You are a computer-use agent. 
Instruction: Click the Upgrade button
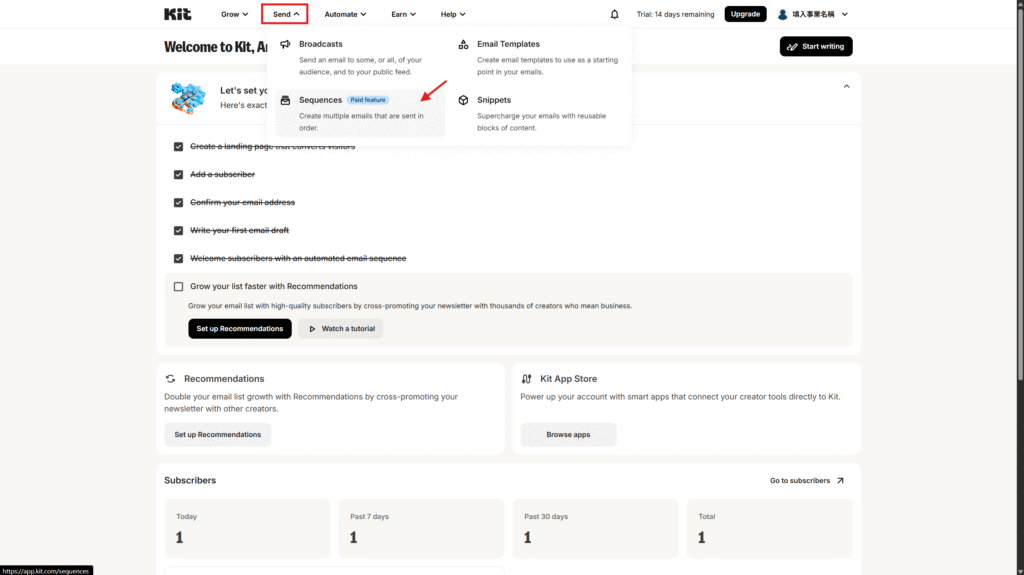[x=745, y=14]
